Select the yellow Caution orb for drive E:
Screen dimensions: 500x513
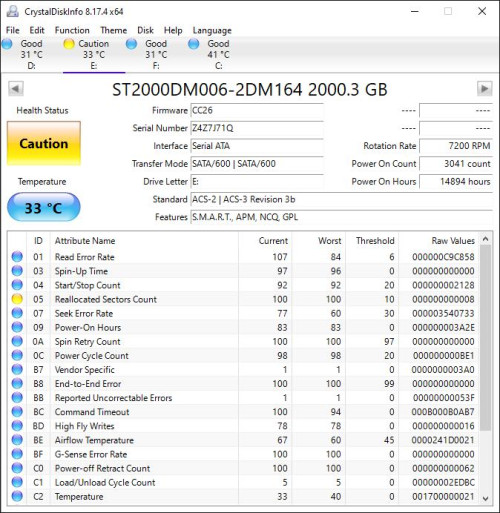[69, 44]
